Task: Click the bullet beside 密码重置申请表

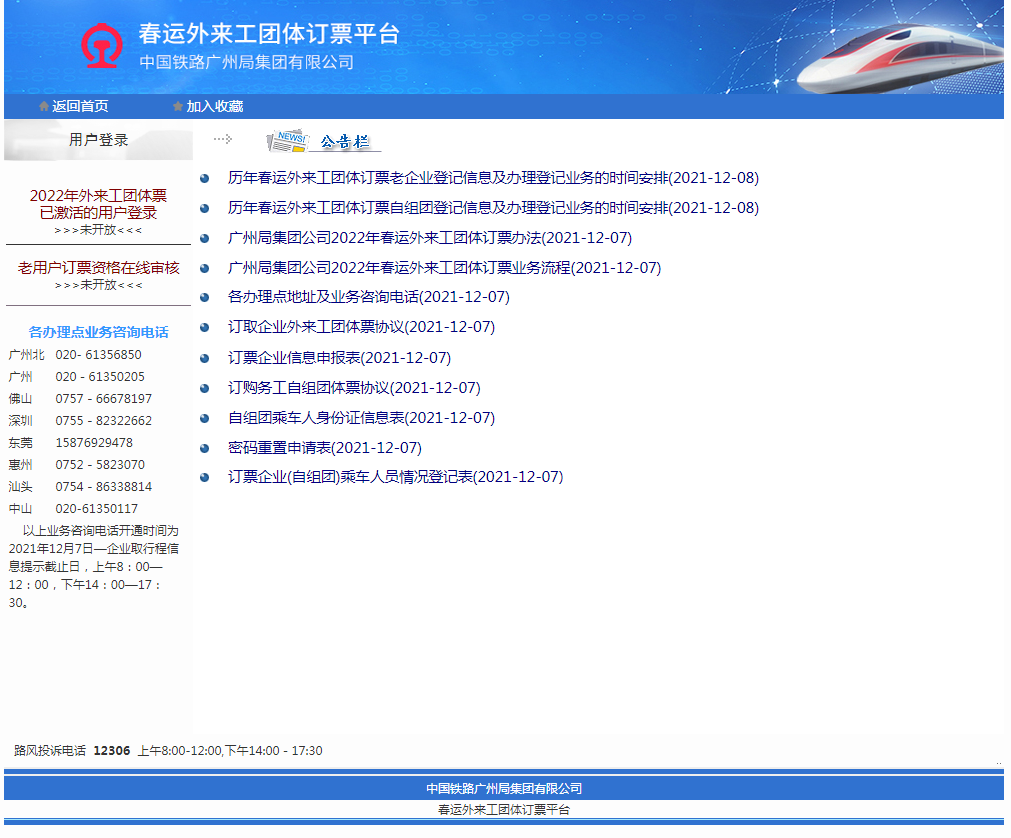Action: tap(204, 448)
